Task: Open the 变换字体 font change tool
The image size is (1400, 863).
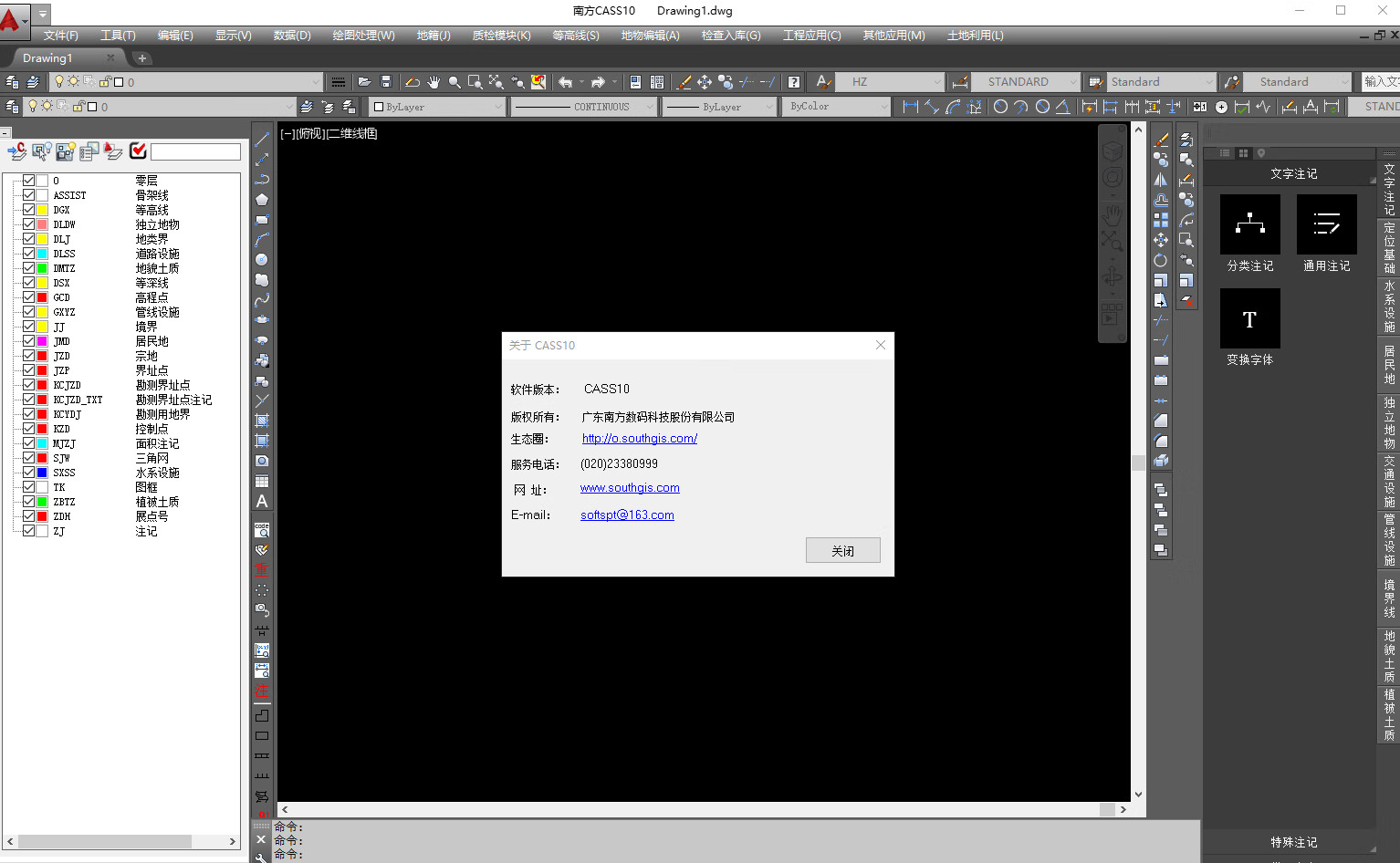Action: pos(1249,318)
